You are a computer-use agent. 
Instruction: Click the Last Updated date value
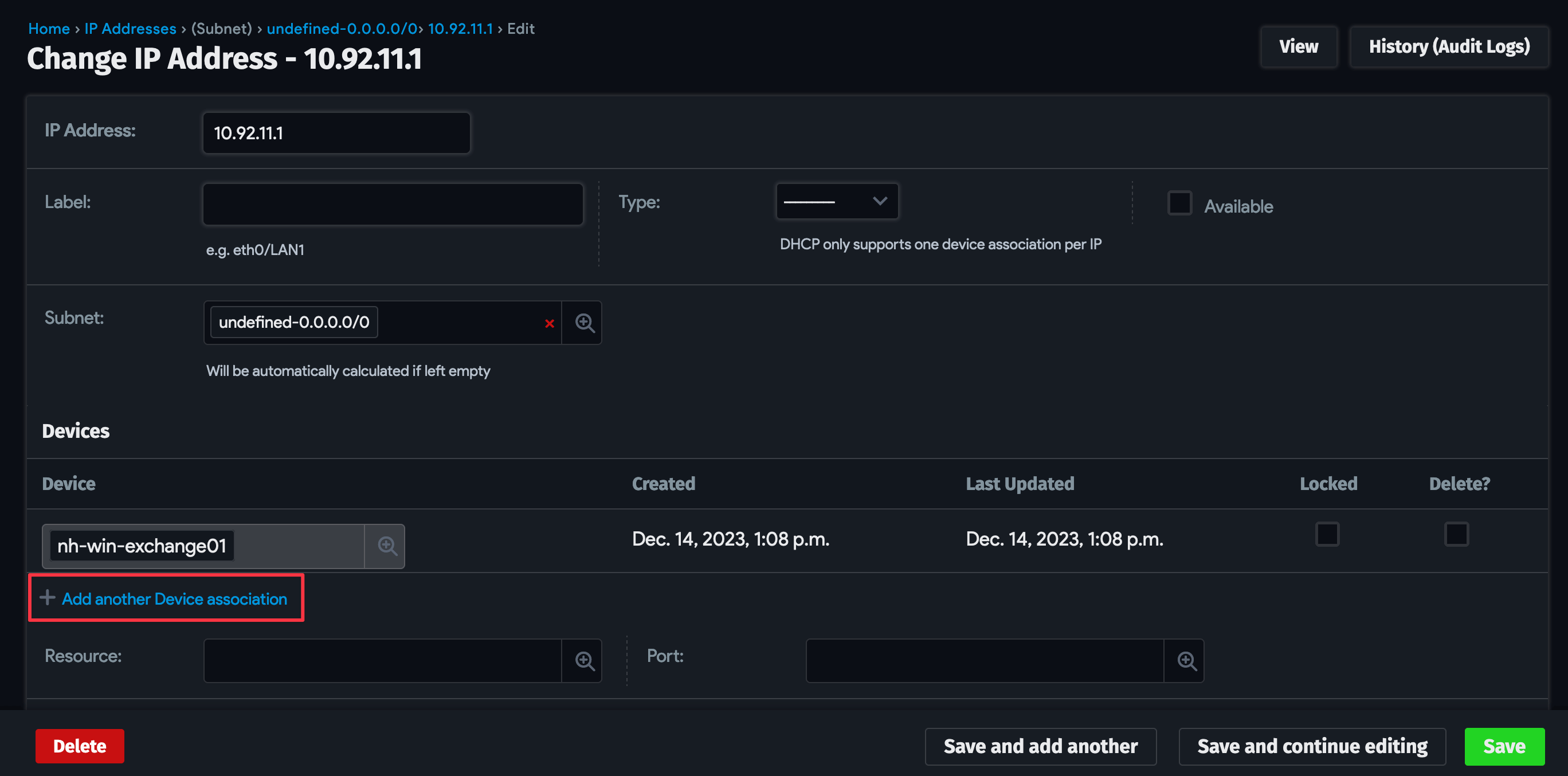(1064, 539)
